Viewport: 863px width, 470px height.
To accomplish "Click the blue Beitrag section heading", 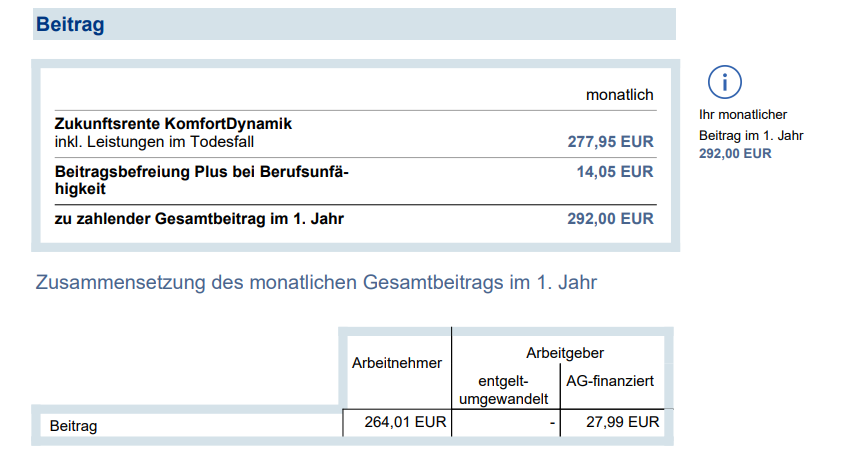I will click(x=70, y=25).
